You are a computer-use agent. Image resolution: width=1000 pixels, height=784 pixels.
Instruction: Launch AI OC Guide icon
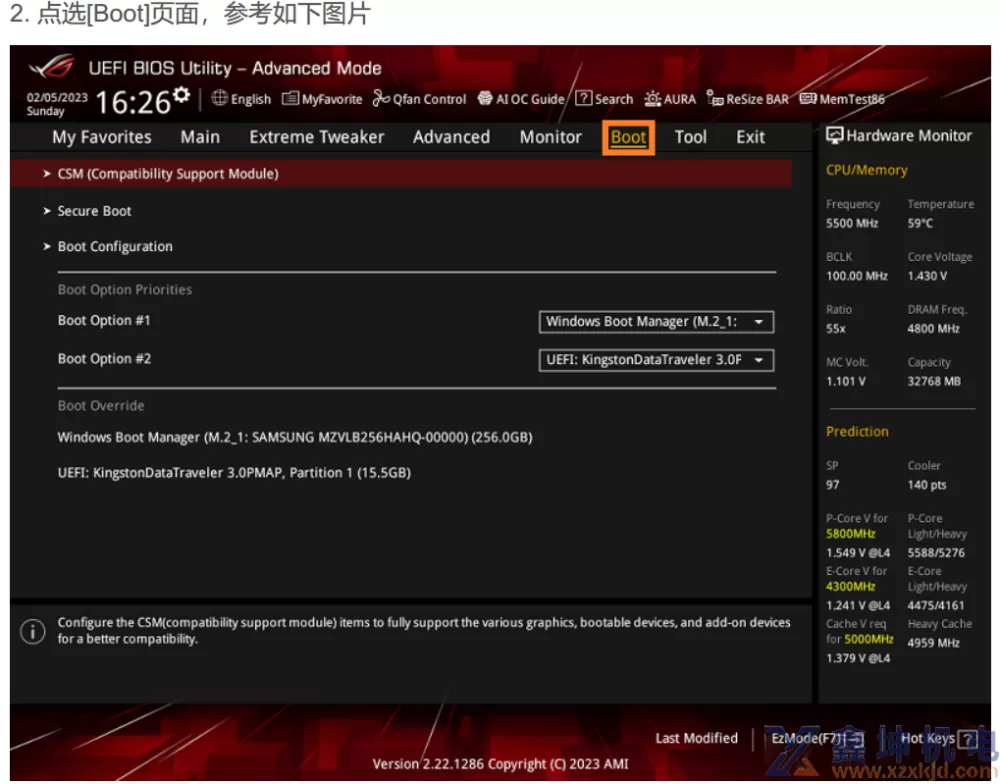click(485, 98)
